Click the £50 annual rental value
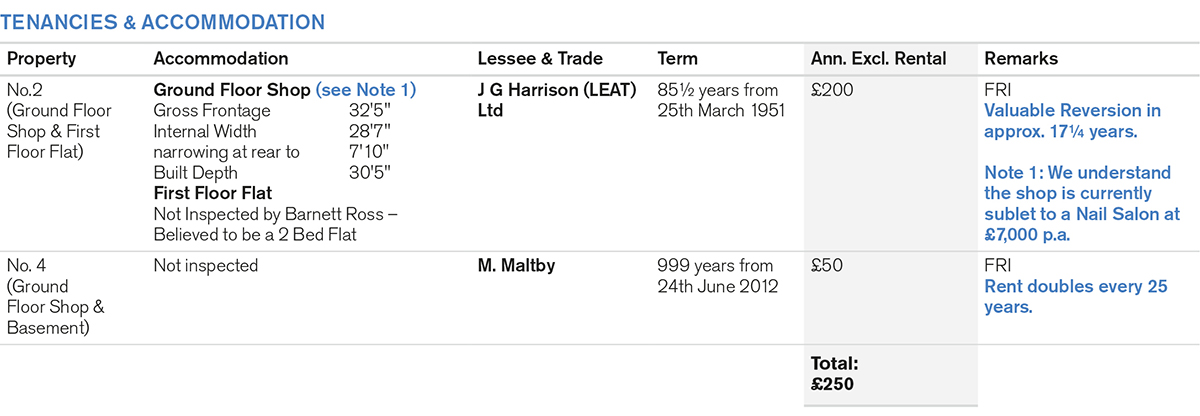Screen dimensions: 1200x416 click(x=826, y=266)
